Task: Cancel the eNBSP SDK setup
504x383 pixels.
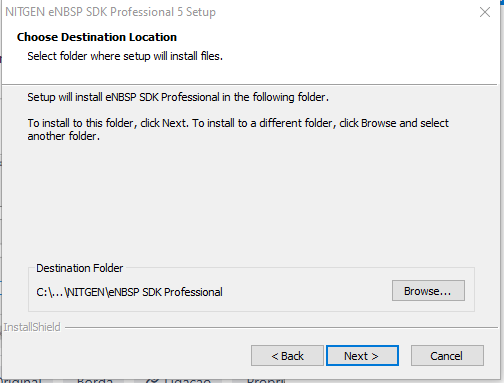Action: (447, 356)
